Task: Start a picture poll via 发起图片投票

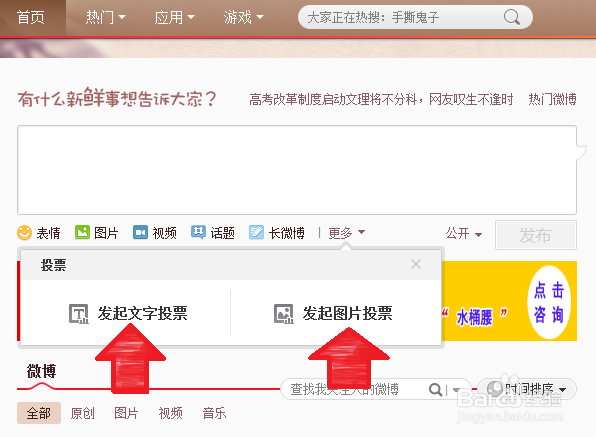Action: click(x=333, y=314)
